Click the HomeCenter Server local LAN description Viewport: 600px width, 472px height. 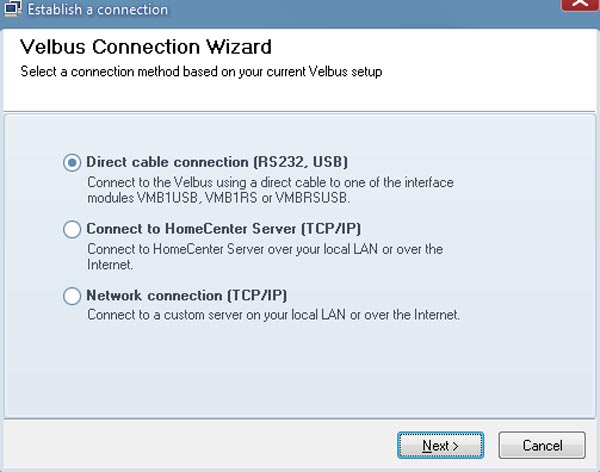265,257
